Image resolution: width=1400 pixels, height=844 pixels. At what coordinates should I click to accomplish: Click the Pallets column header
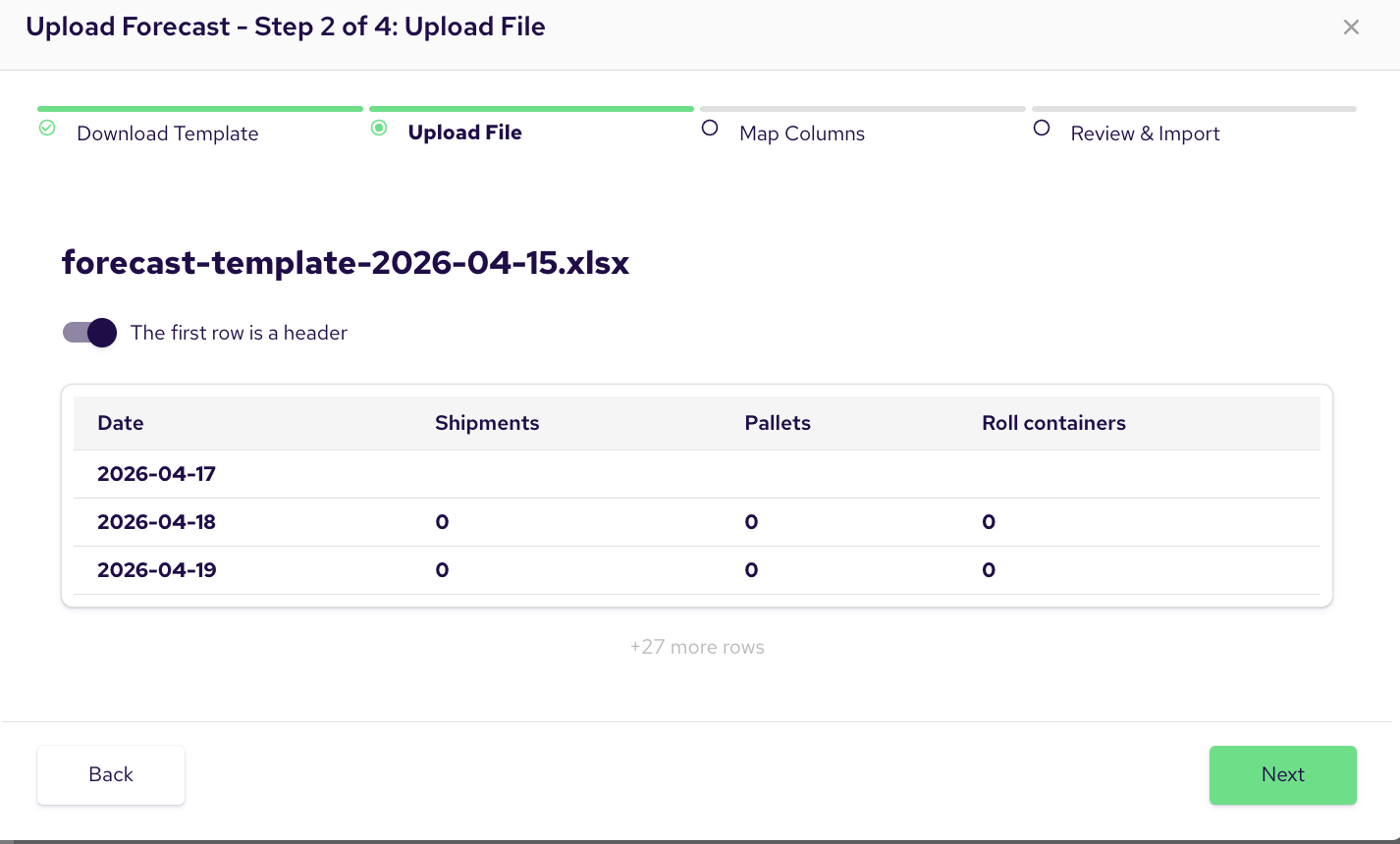click(x=778, y=423)
